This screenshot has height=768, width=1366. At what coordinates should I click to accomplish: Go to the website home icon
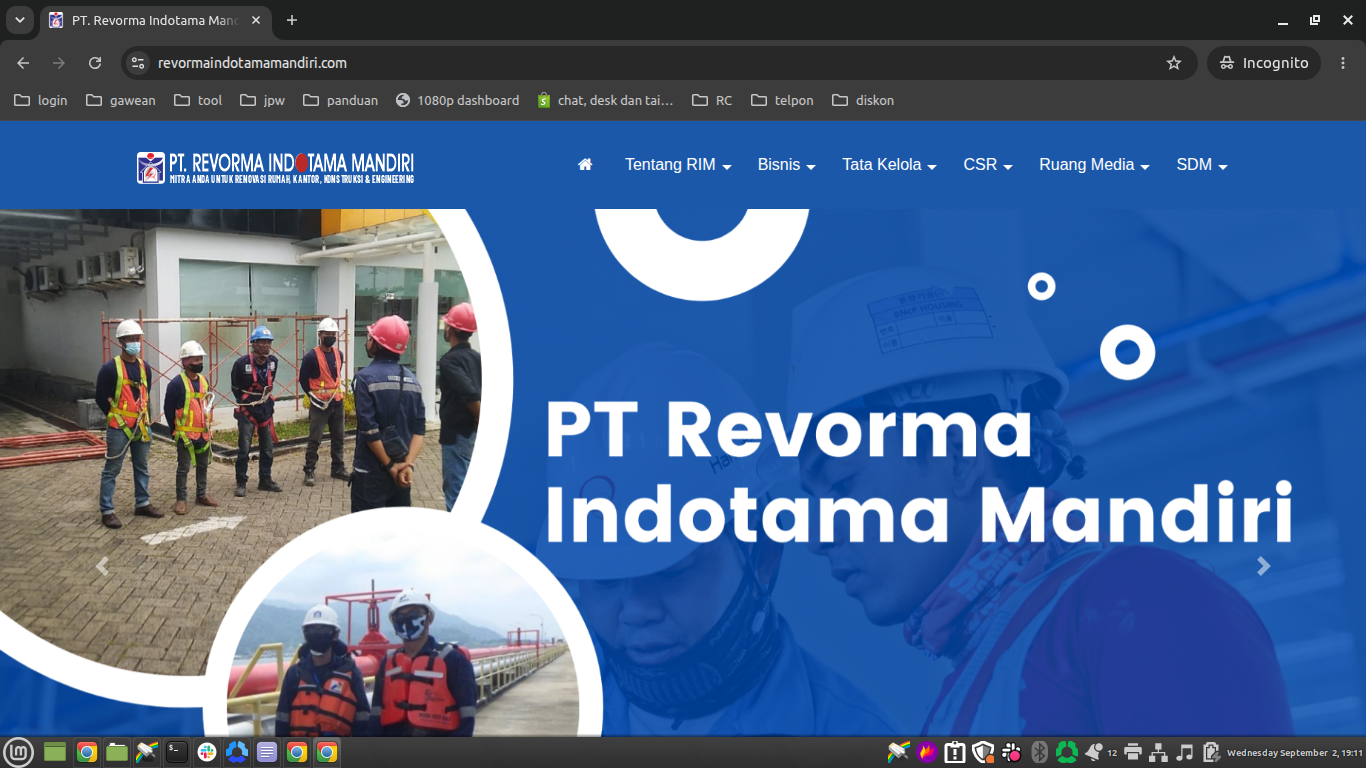585,165
